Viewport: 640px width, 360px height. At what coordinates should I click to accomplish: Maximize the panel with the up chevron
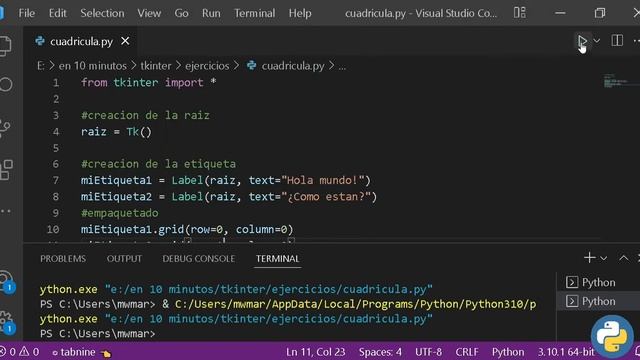click(x=624, y=258)
